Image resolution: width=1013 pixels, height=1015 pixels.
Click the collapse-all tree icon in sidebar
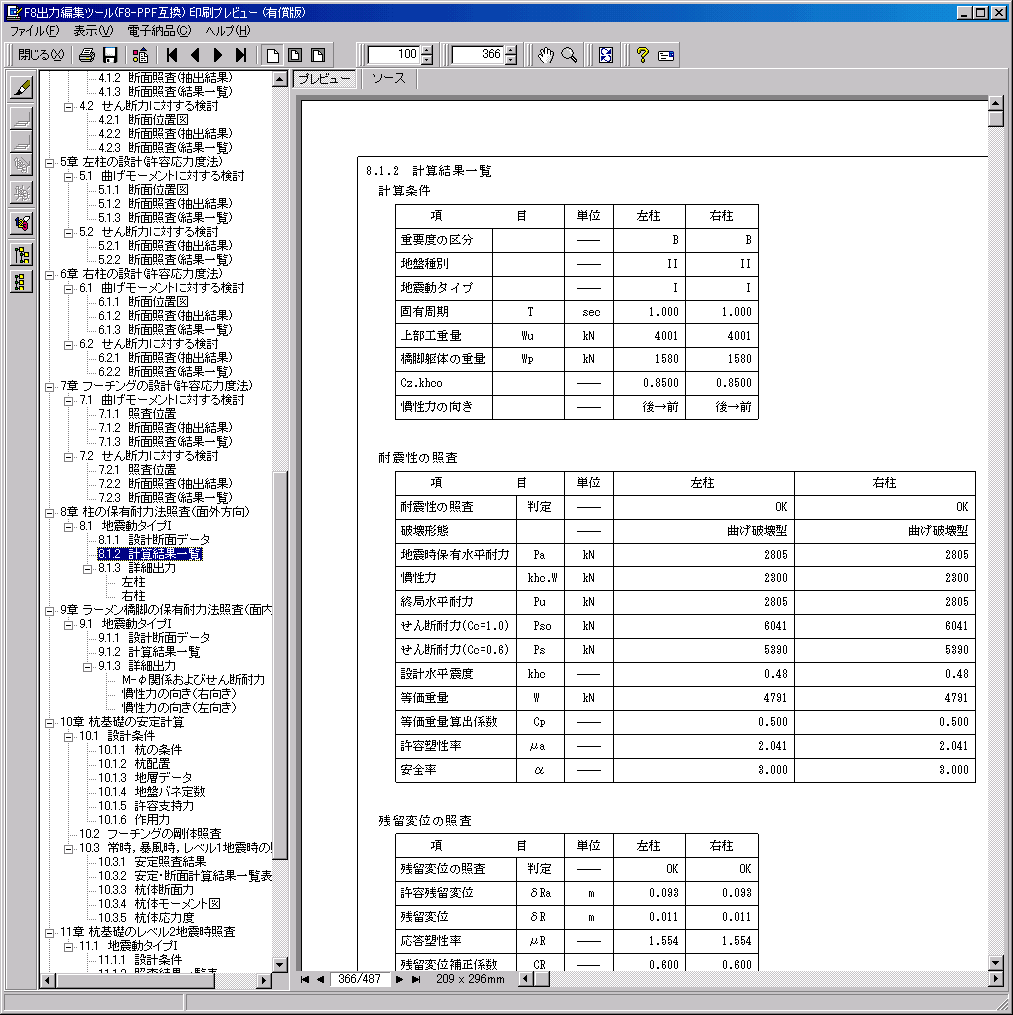click(x=21, y=282)
